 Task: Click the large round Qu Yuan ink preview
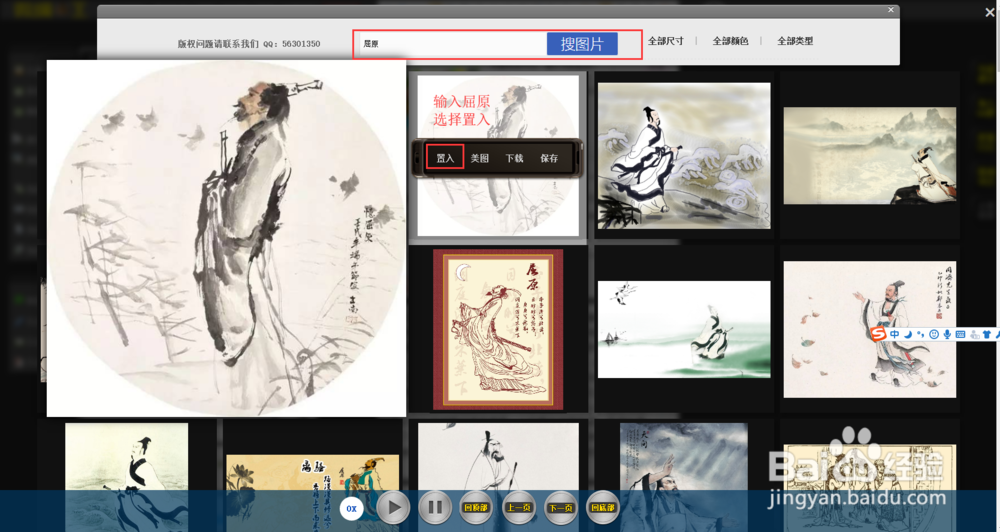226,239
